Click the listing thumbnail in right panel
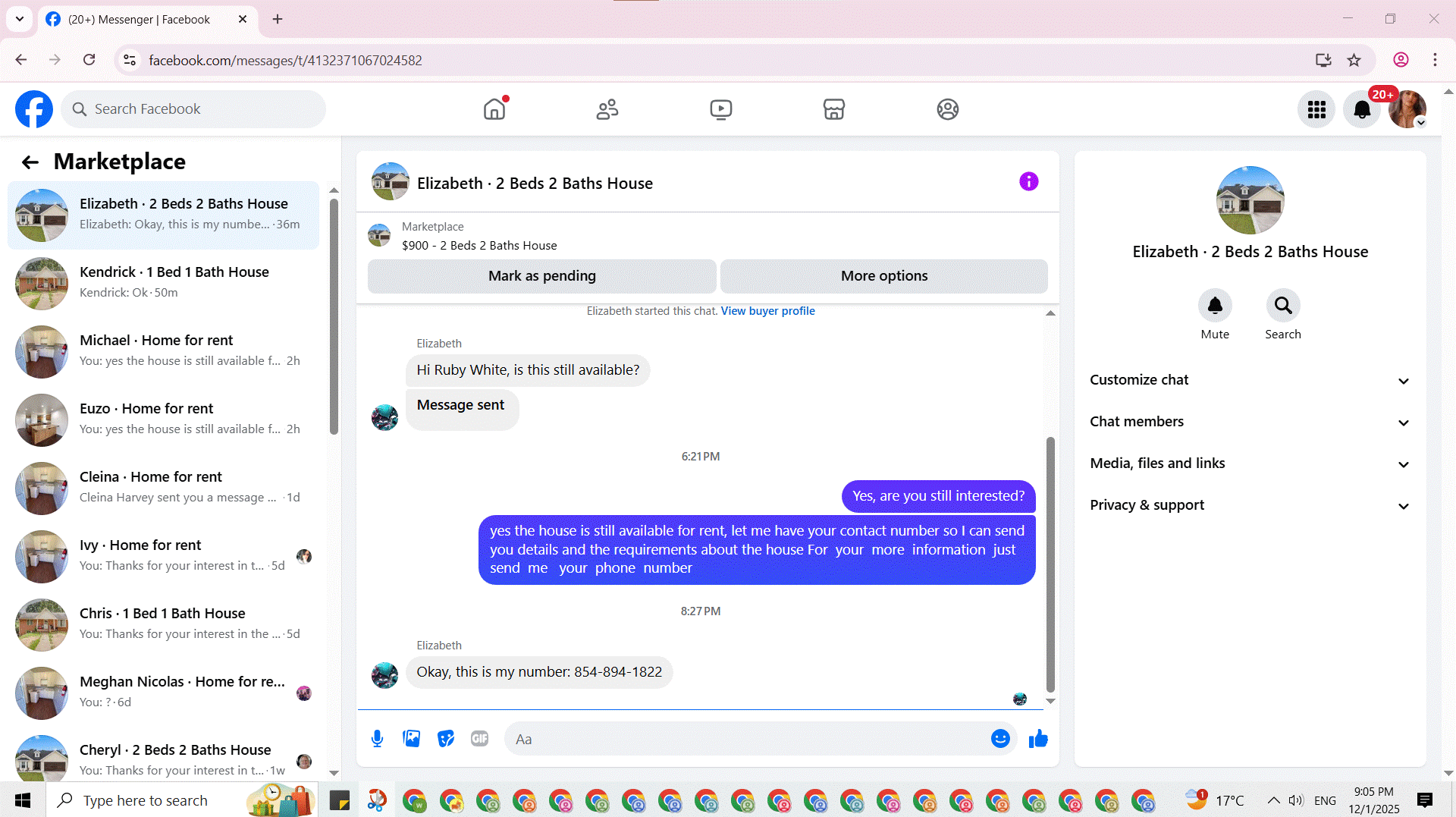Screen dimensions: 1456x817 pyautogui.click(x=1250, y=200)
